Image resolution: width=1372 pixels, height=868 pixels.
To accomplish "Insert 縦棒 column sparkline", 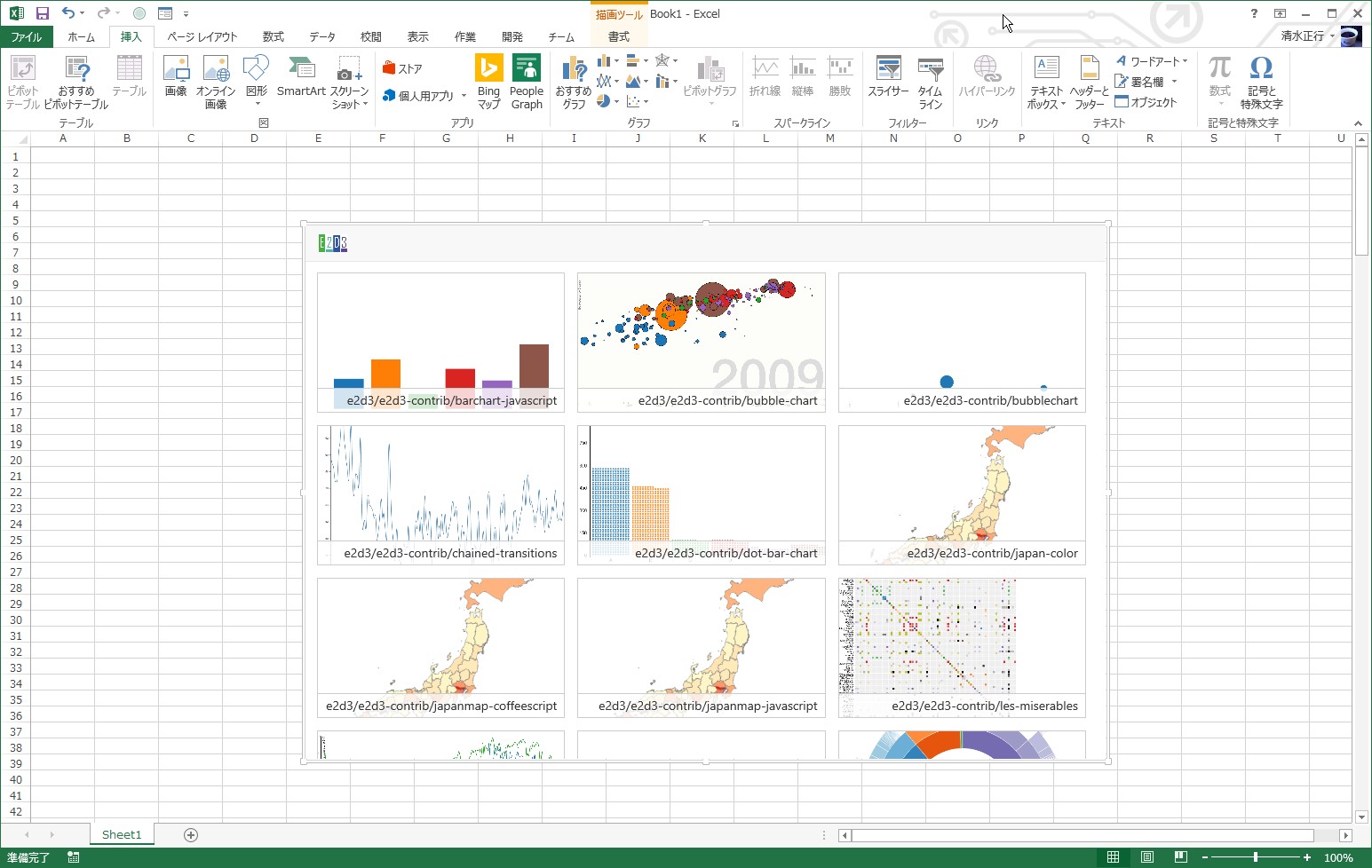I will [x=803, y=76].
